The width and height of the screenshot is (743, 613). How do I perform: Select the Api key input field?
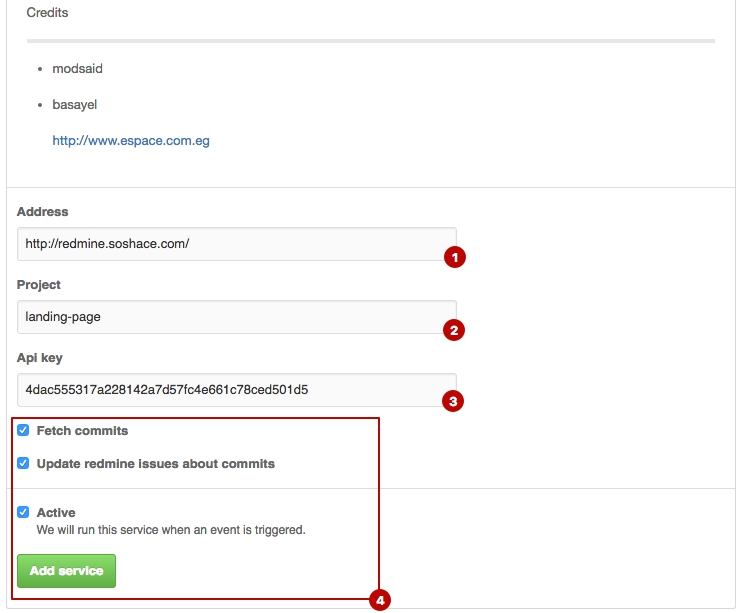[237, 390]
